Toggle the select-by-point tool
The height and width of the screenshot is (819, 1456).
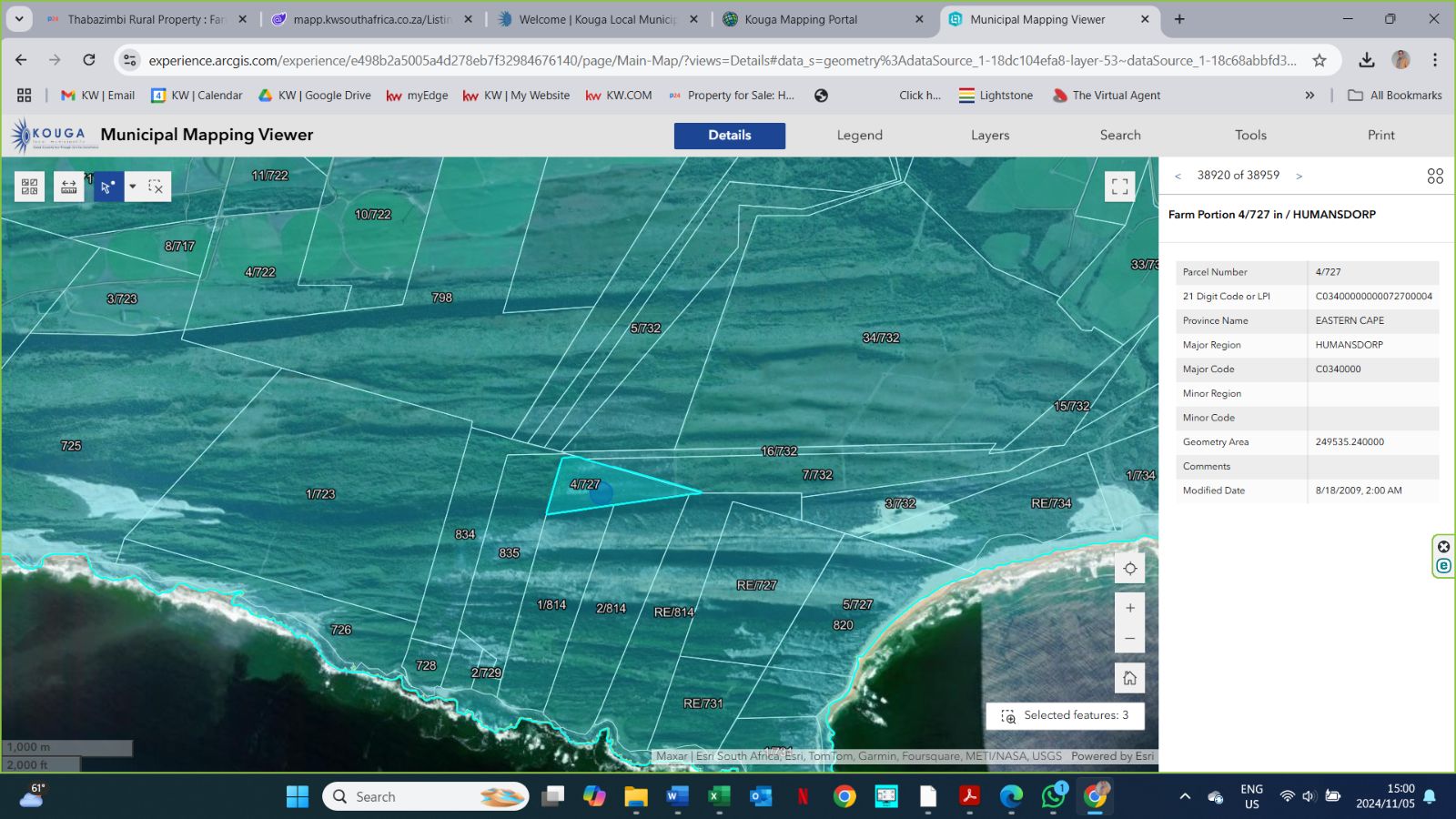pos(108,187)
